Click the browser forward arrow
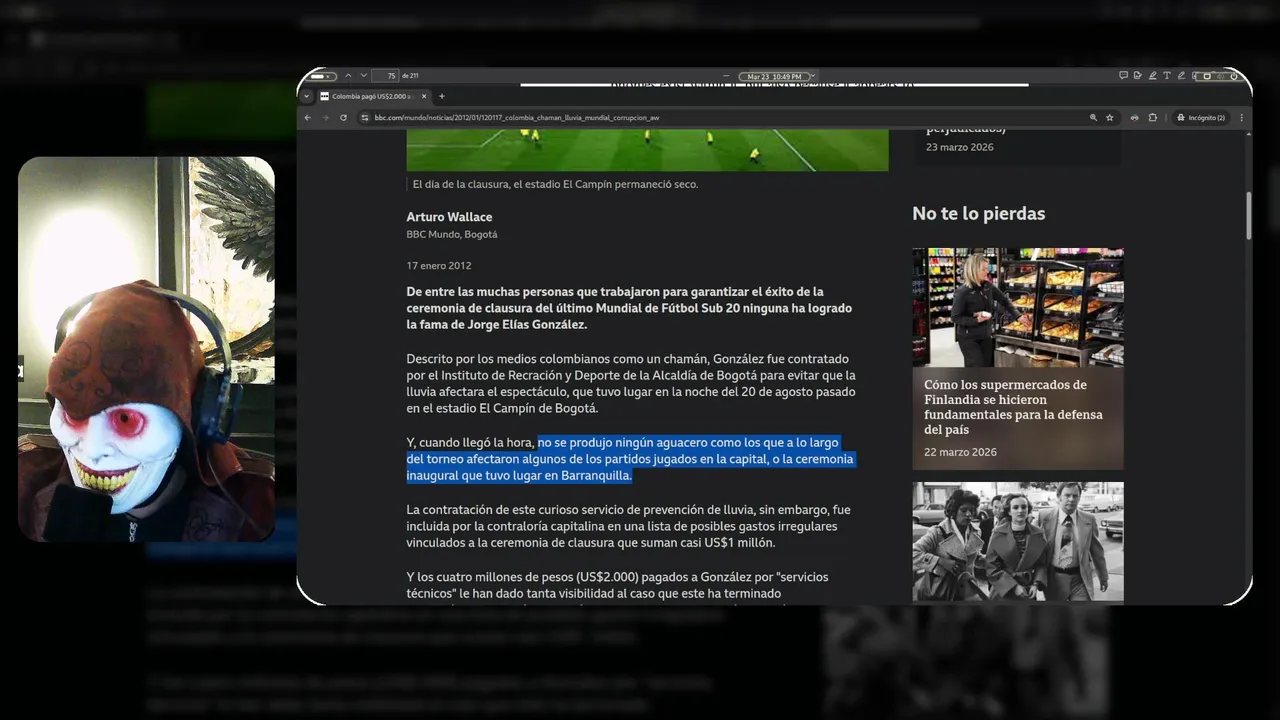The height and width of the screenshot is (720, 1280). coord(325,117)
